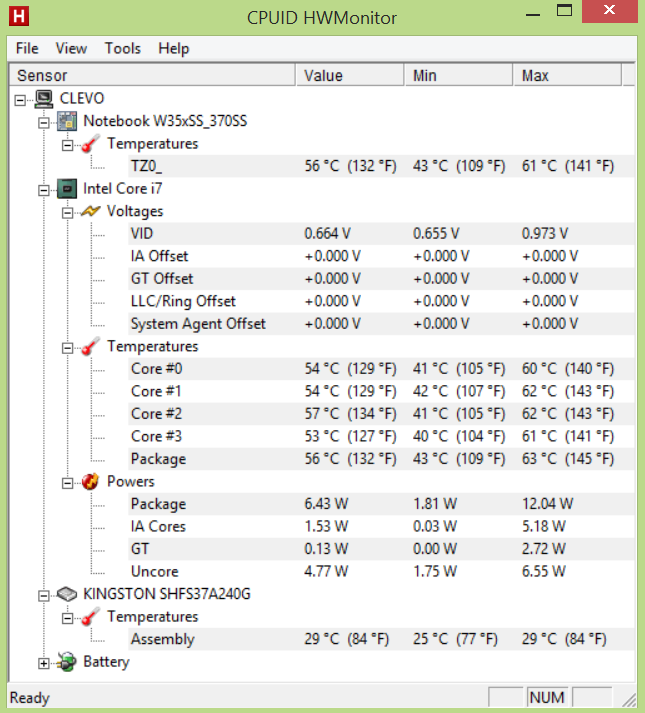Click Uncore value 4.77 W
The image size is (645, 713).
tap(326, 572)
